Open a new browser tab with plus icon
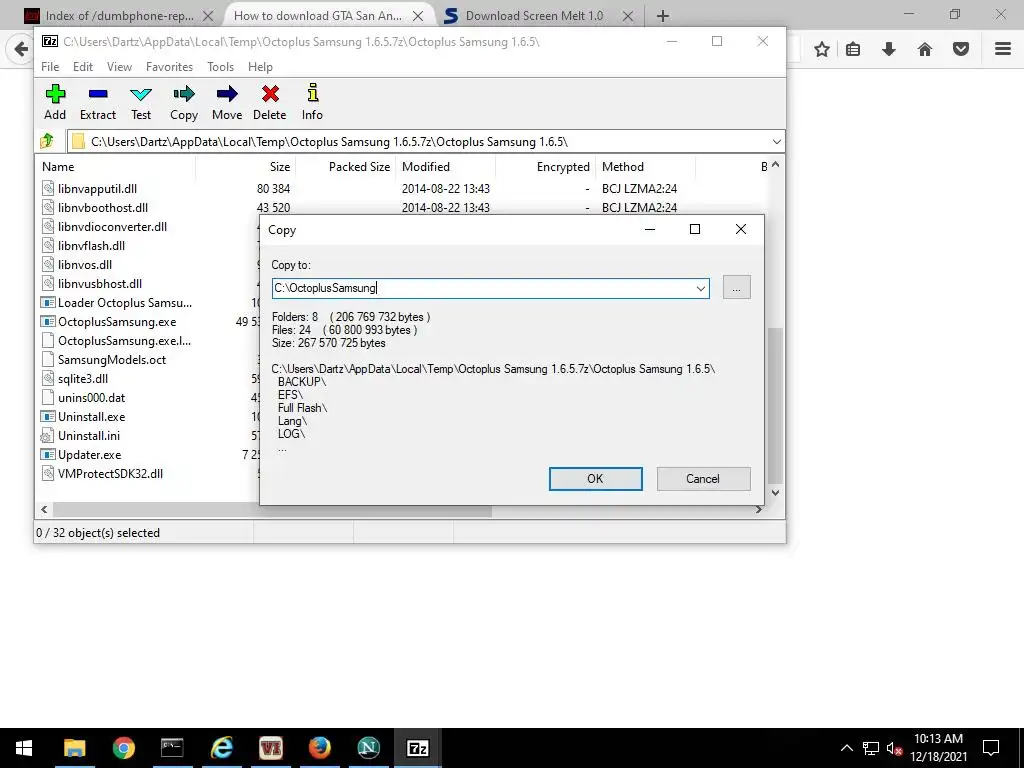 663,16
